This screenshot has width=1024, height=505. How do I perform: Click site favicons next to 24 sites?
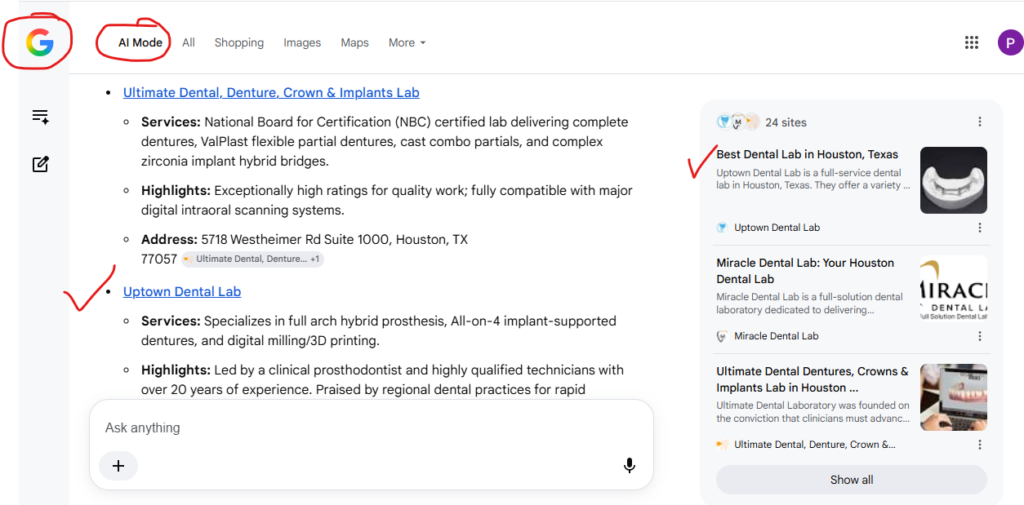[738, 122]
